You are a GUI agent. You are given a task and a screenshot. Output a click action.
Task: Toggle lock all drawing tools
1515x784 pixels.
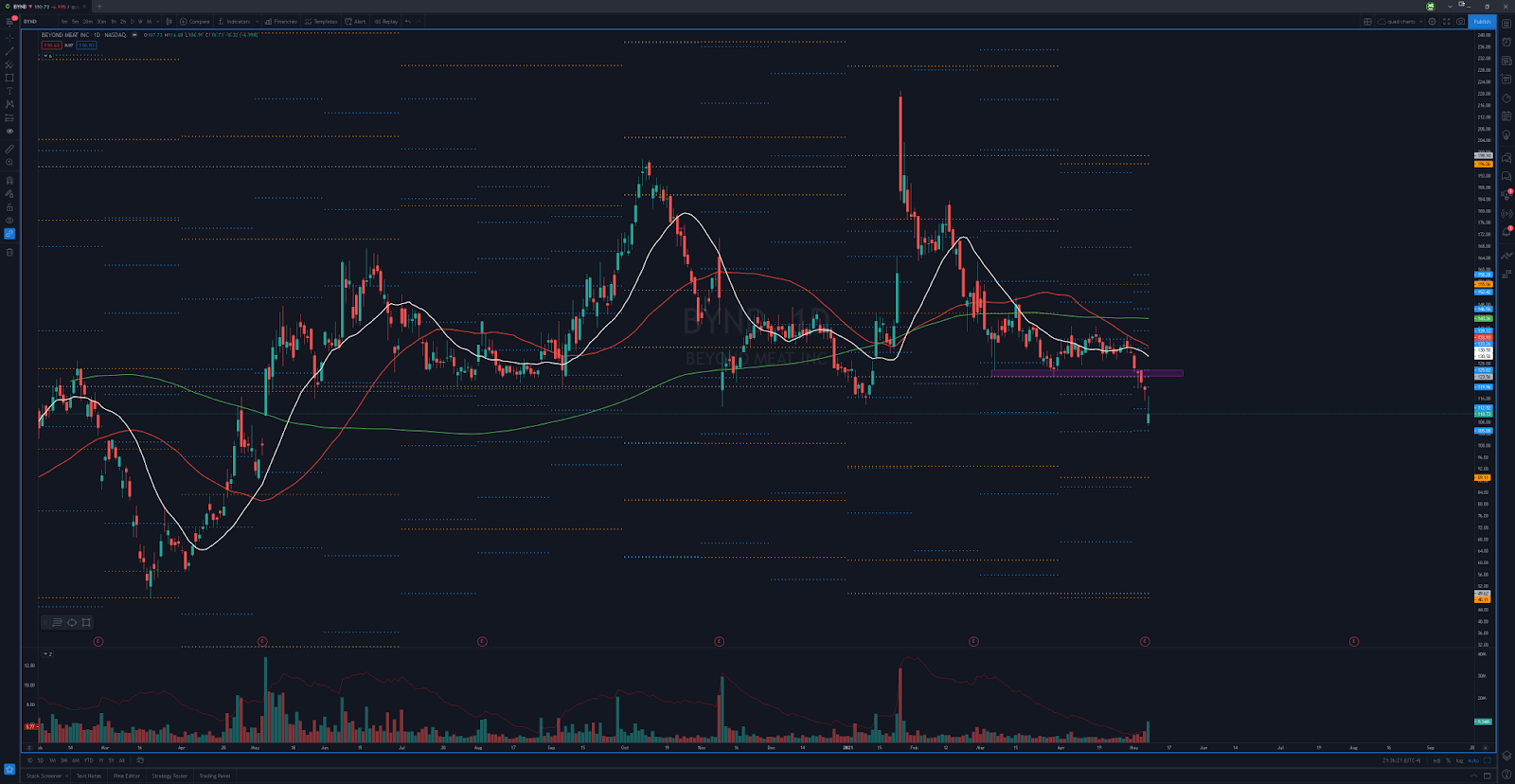pos(9,207)
